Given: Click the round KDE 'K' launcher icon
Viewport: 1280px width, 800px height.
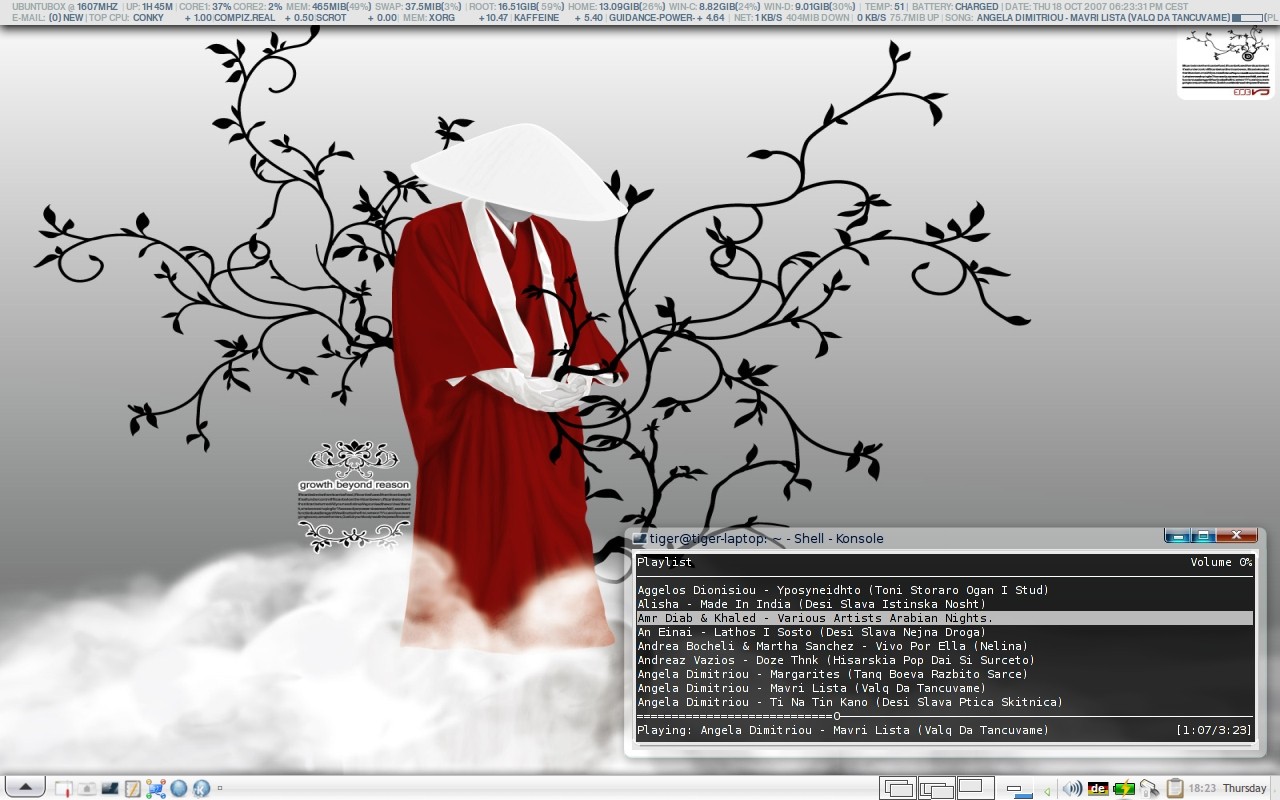Looking at the screenshot, I should point(201,788).
